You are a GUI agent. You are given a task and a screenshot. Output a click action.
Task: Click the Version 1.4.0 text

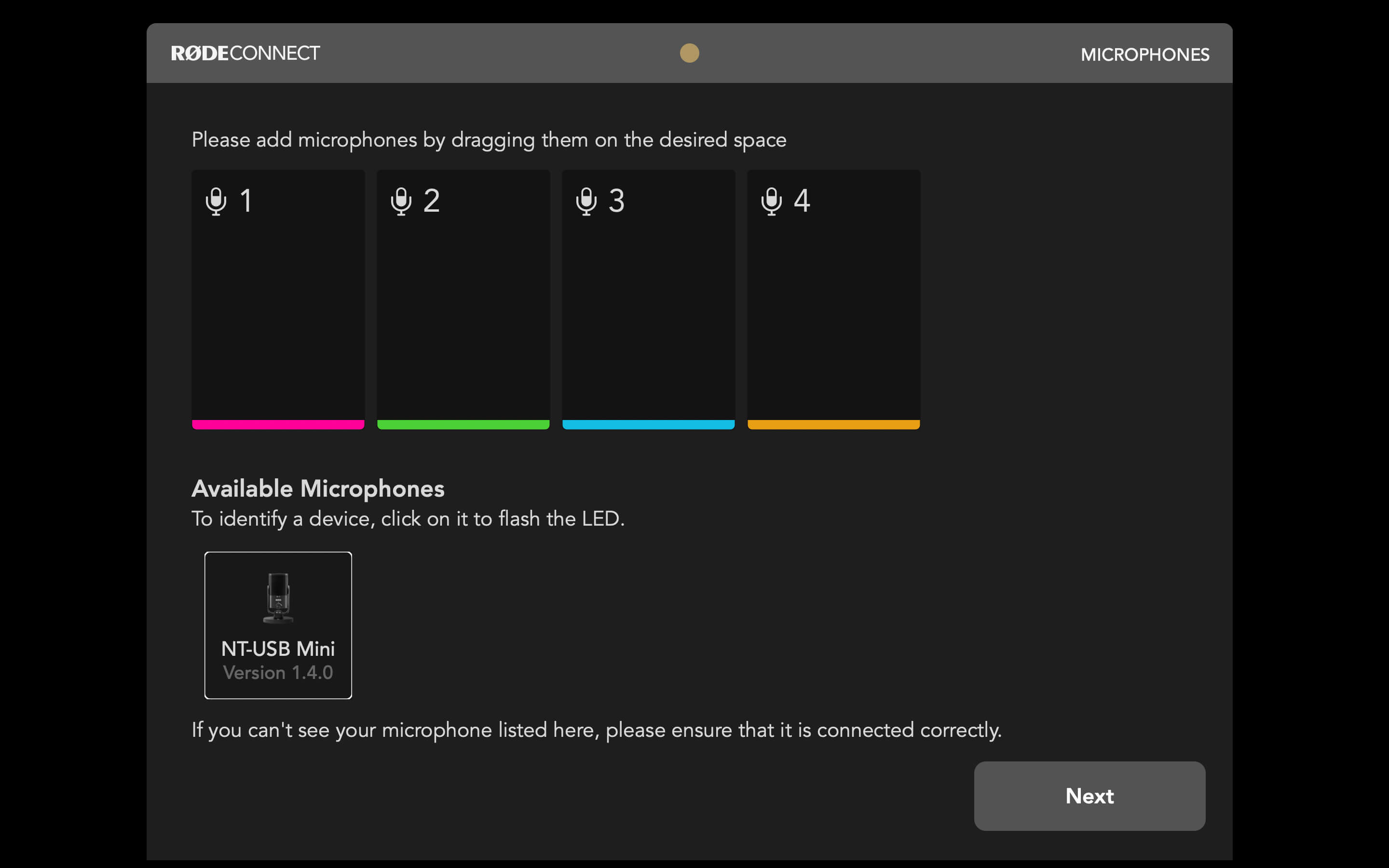[x=278, y=673]
